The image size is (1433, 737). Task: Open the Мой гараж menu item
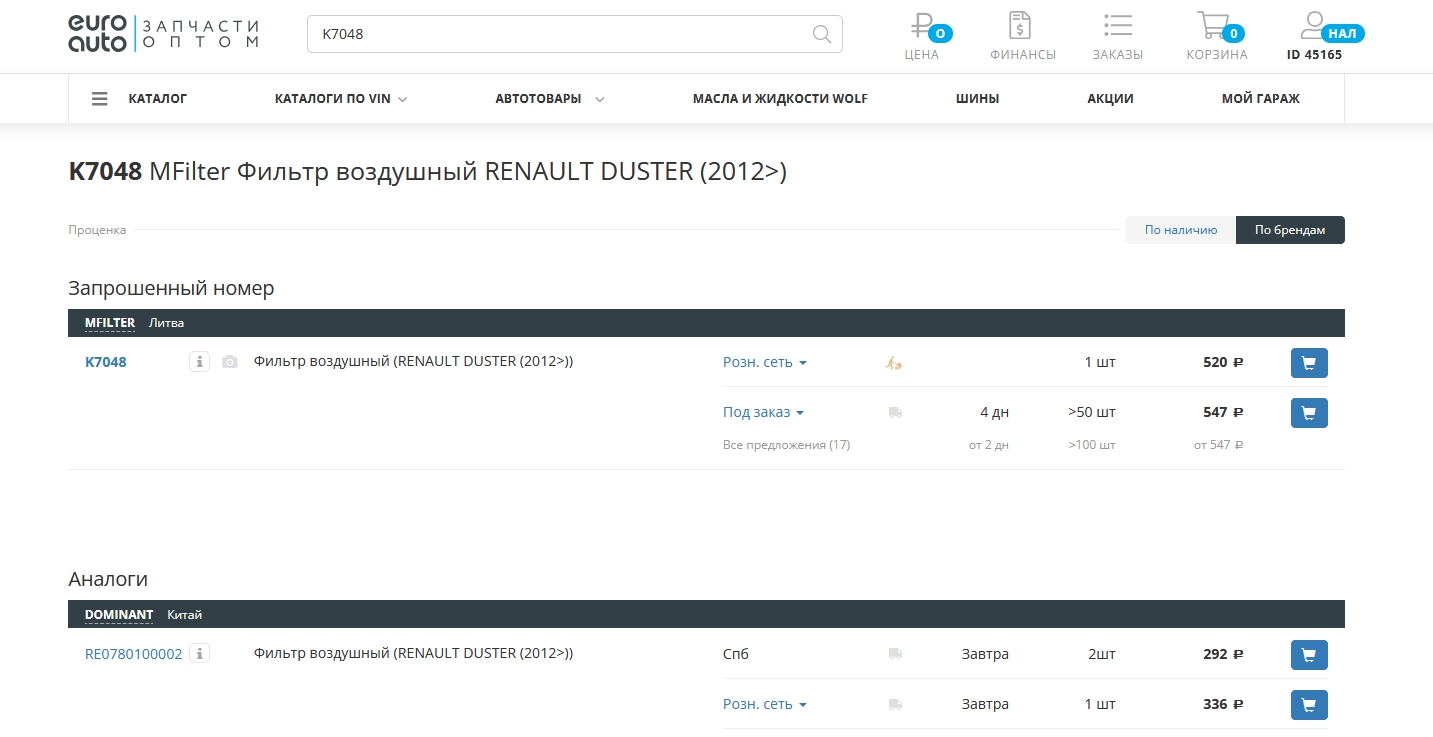[1260, 99]
